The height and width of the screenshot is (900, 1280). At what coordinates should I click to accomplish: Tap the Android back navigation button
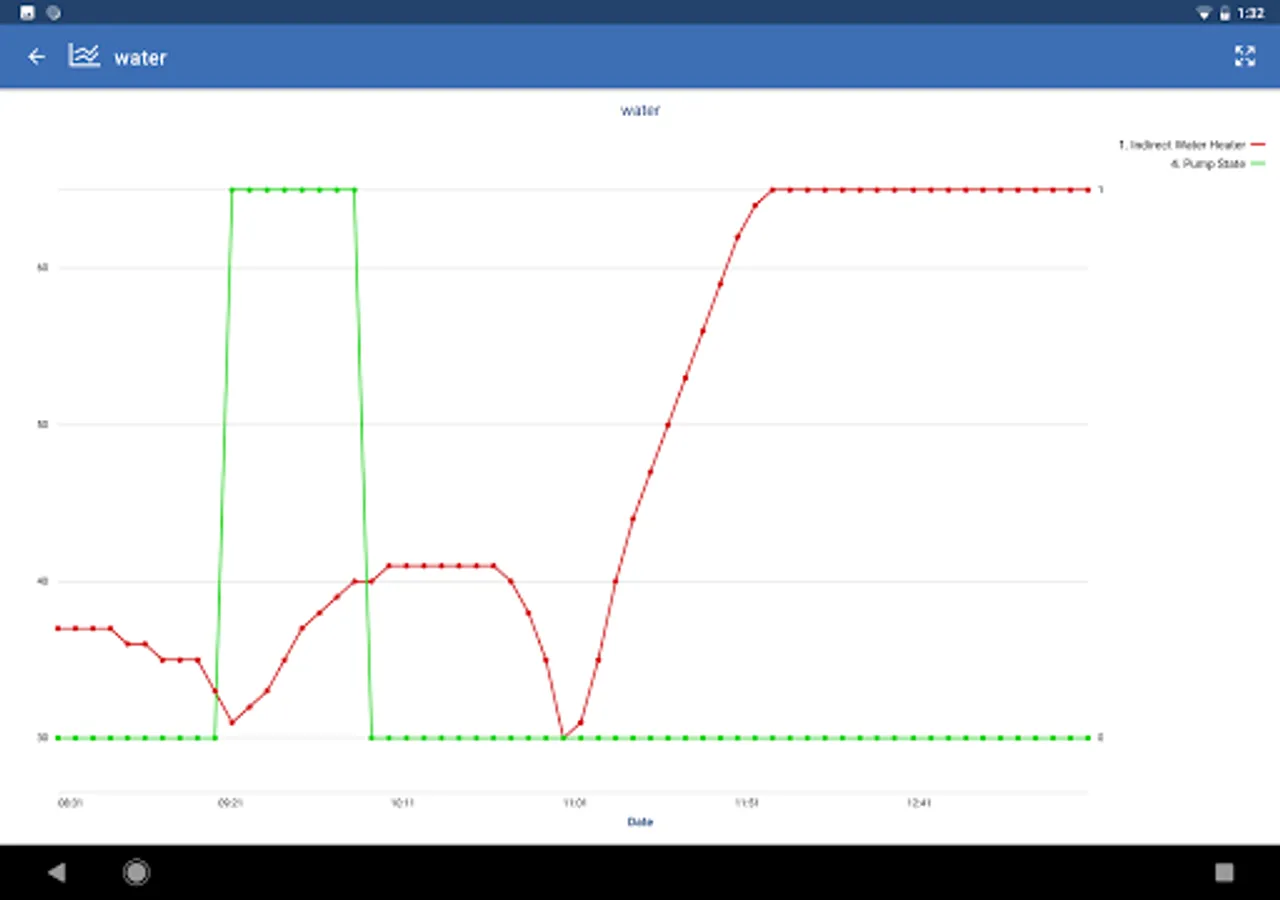[x=57, y=872]
